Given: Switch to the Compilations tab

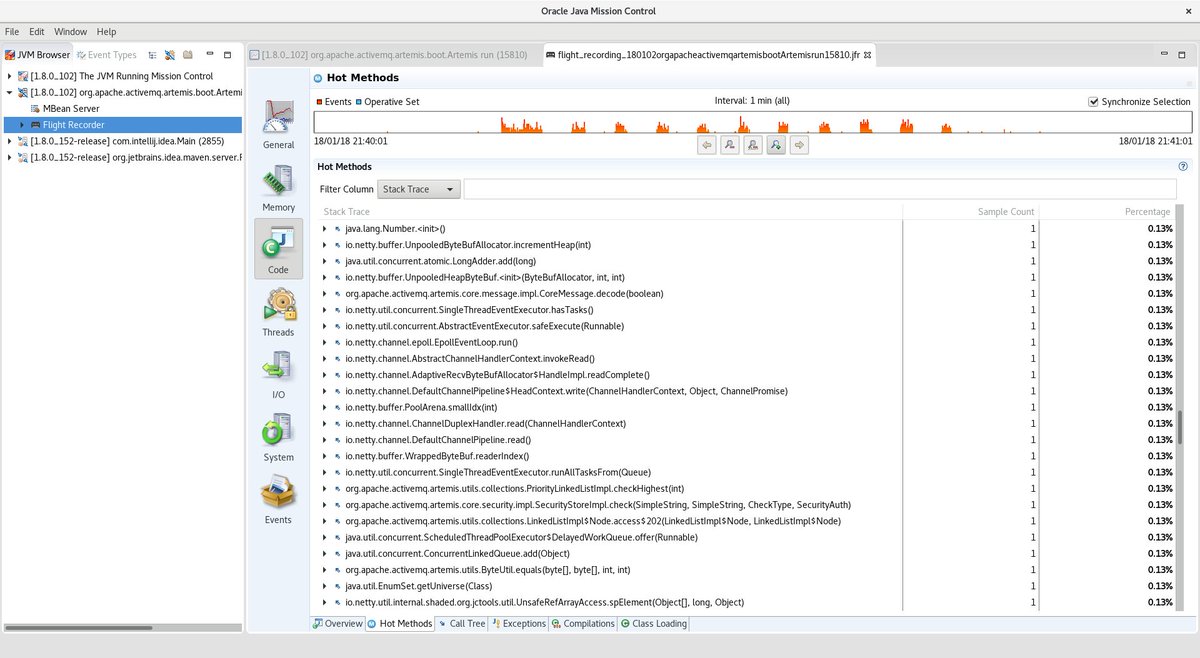Looking at the screenshot, I should coord(582,623).
